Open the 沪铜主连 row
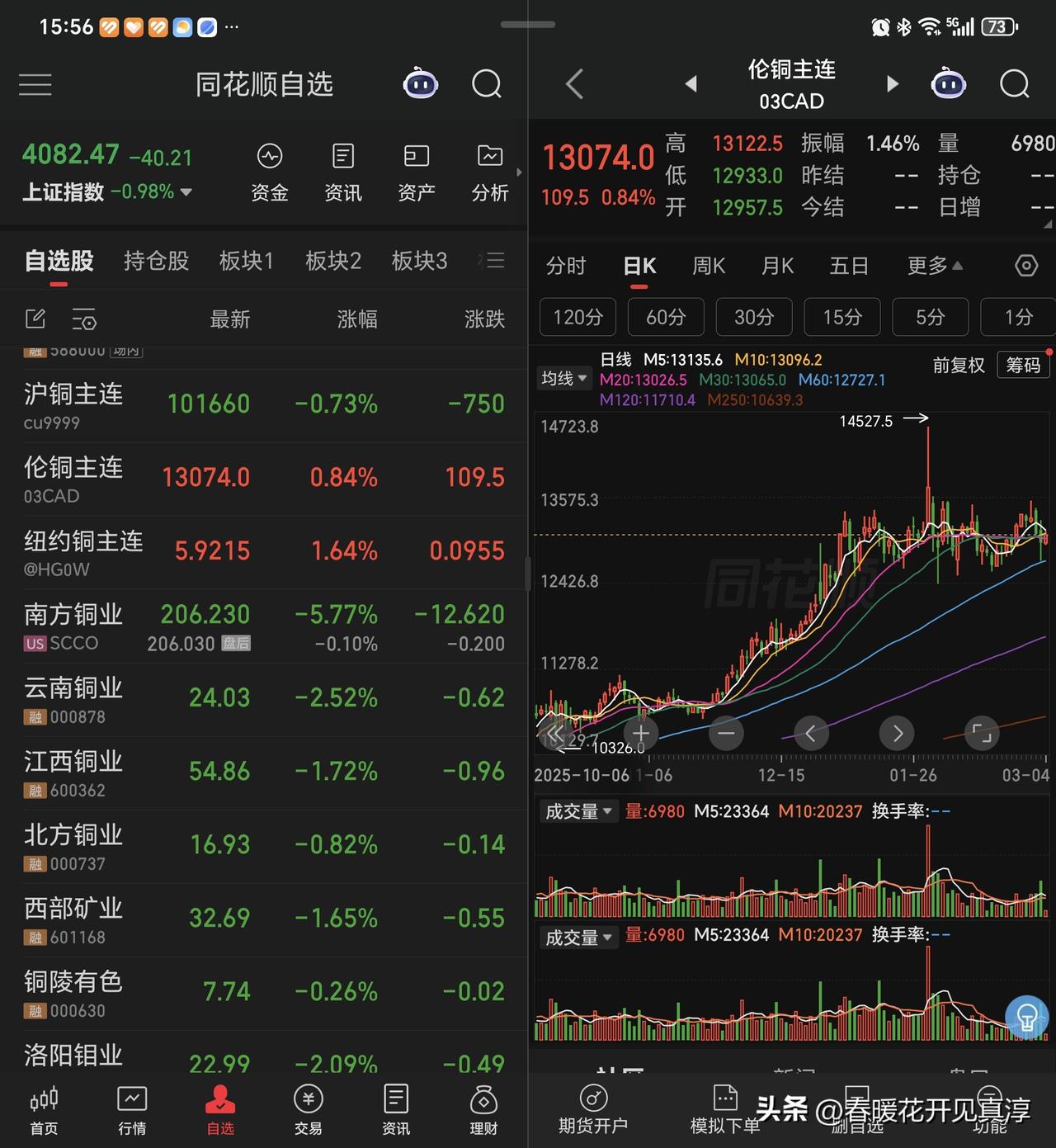1056x1148 pixels. click(263, 405)
